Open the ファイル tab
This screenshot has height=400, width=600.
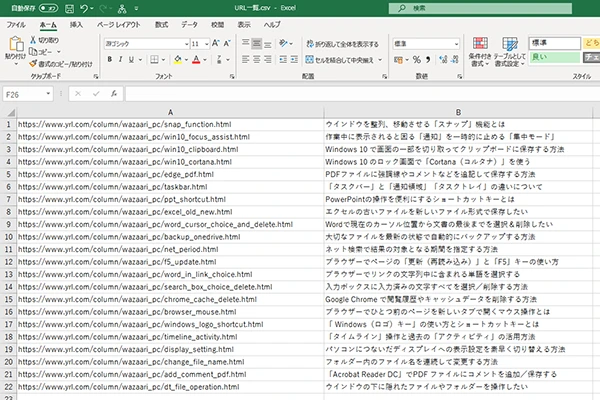pos(16,25)
